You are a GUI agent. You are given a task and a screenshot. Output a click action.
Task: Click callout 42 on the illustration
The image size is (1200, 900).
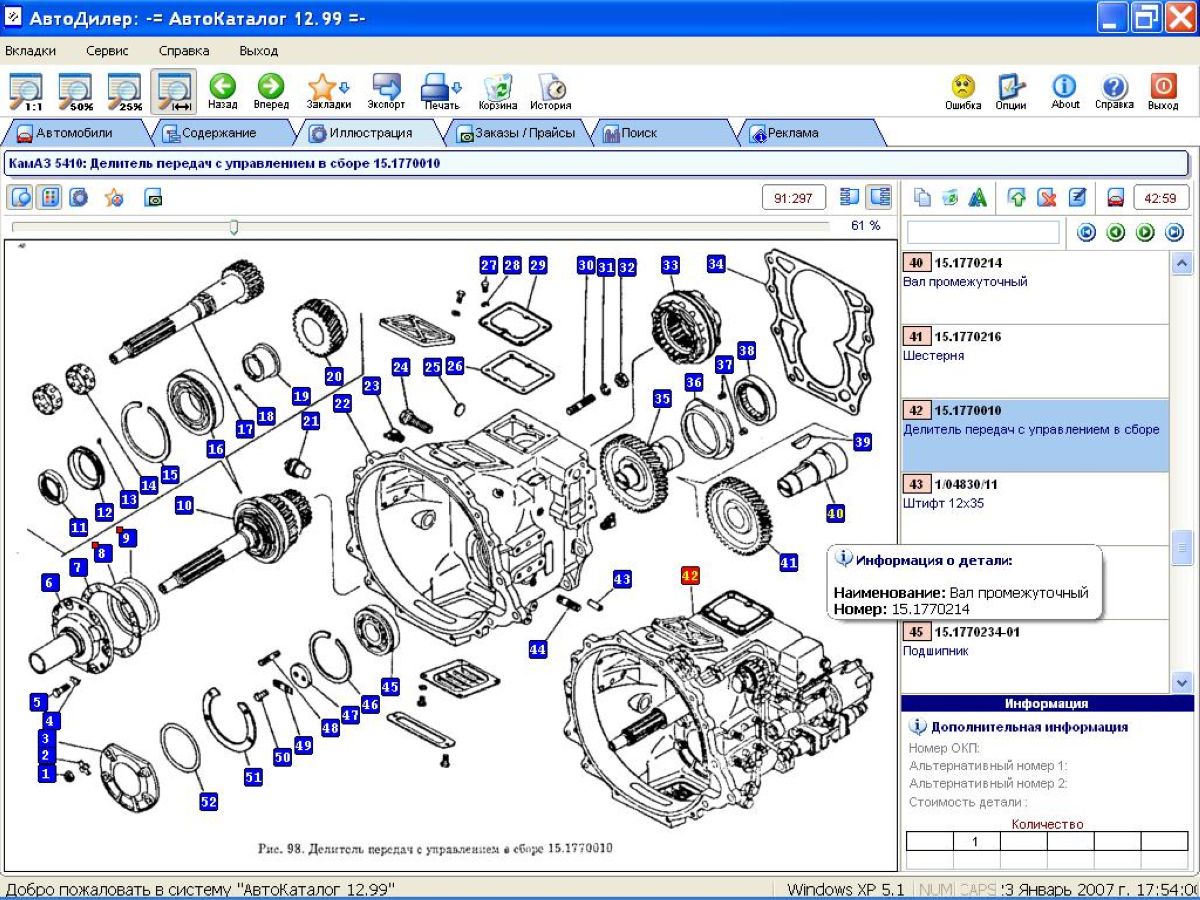point(690,575)
